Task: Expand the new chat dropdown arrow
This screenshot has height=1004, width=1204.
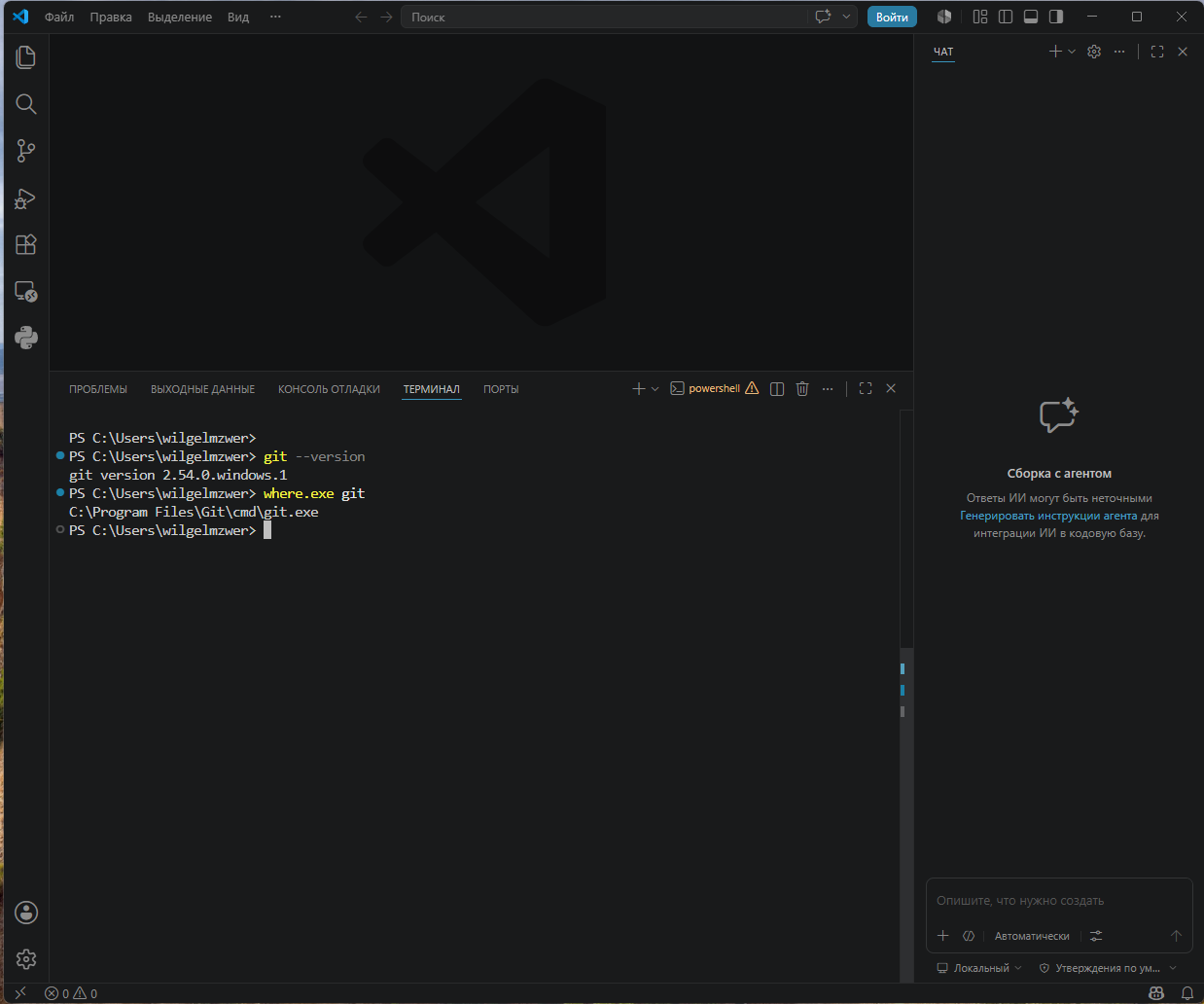Action: (1072, 52)
